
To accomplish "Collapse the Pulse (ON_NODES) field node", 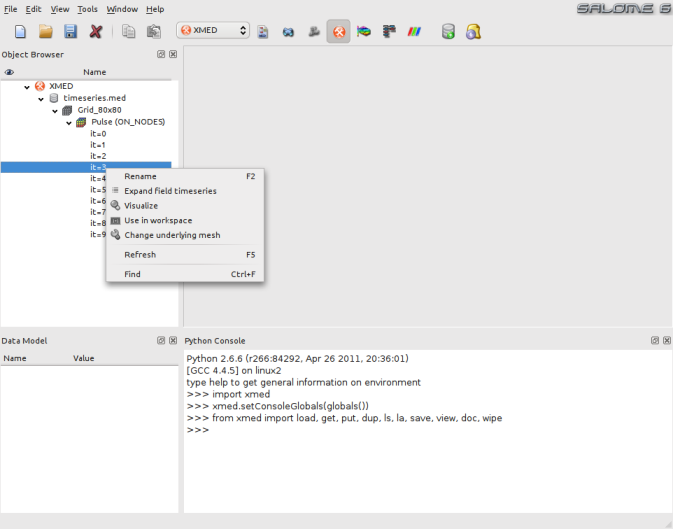I will (69, 123).
